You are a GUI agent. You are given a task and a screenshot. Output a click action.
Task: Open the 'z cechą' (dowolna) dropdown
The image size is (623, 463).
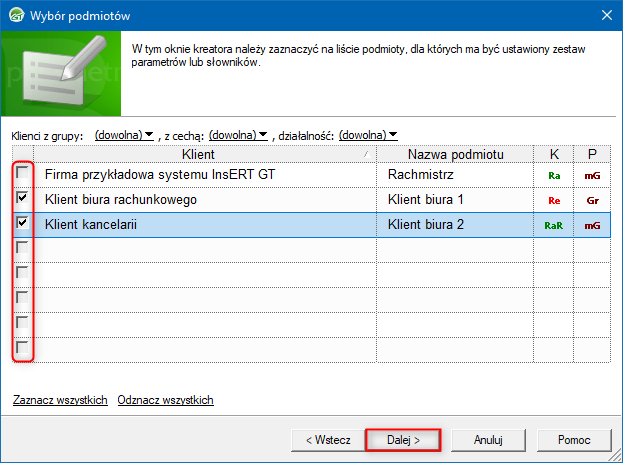coord(238,135)
